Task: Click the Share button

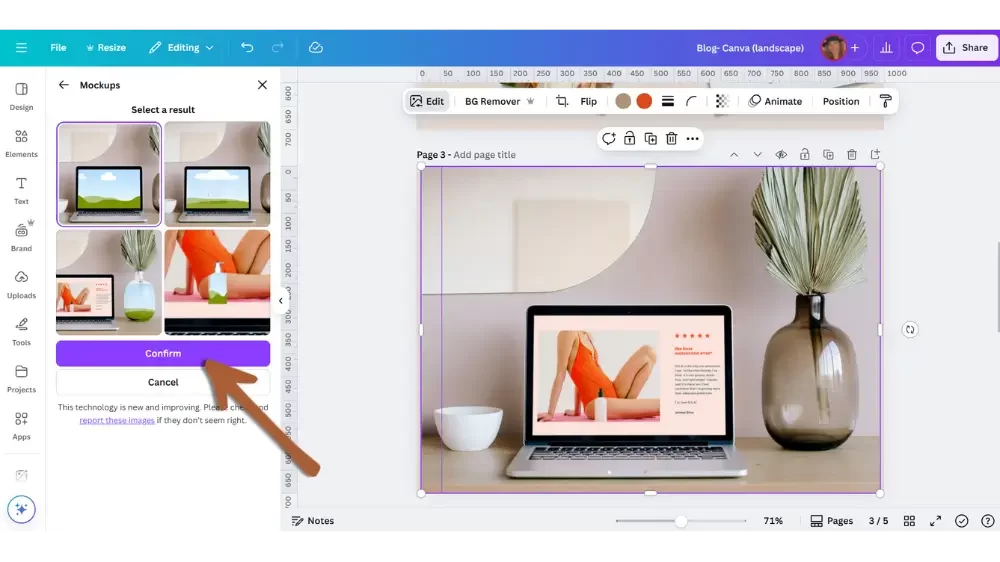Action: (x=966, y=48)
